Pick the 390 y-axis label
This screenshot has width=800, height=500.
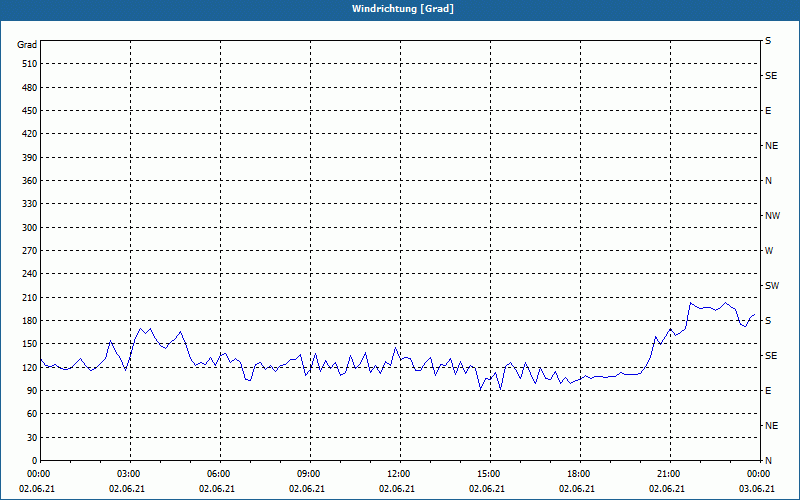click(30, 158)
